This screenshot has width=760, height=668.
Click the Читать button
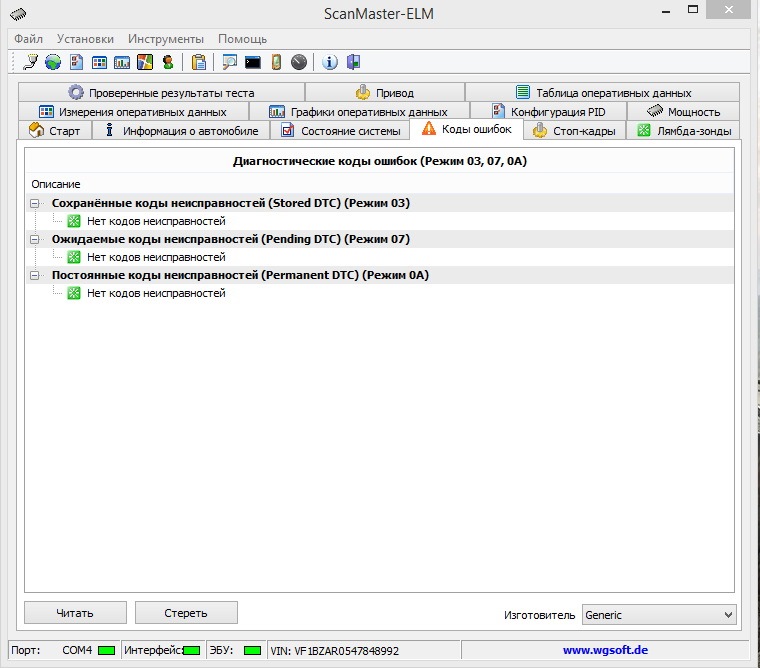(x=75, y=613)
